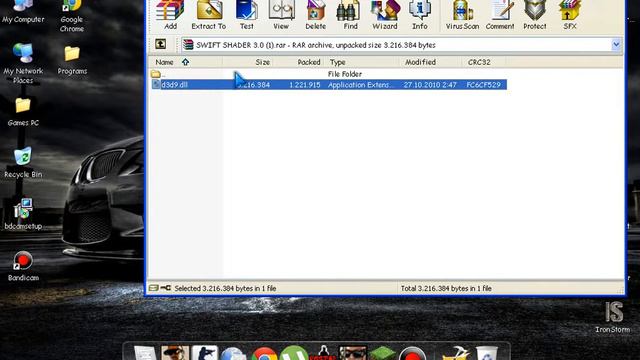Image resolution: width=640 pixels, height=360 pixels.
Task: Click the '27.10.2010 2:47' modified cell
Action: 430,85
